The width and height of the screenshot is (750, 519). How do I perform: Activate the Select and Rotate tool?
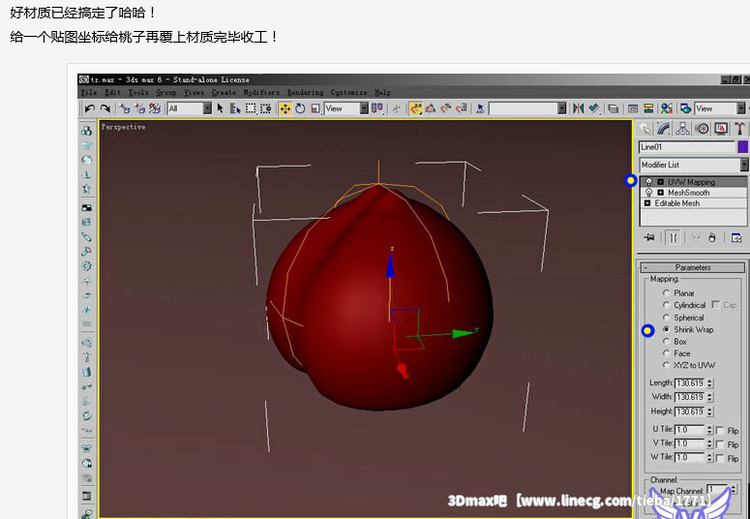[300, 109]
